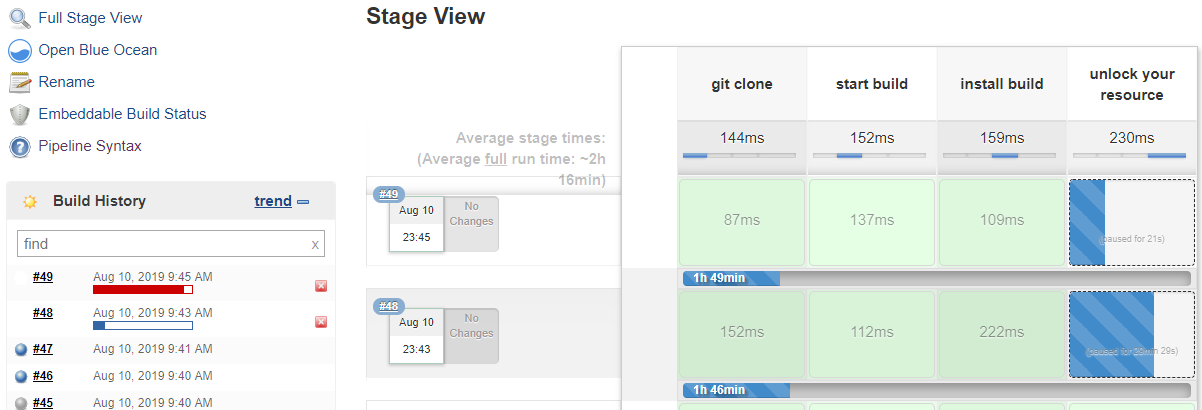Image resolution: width=1202 pixels, height=410 pixels.
Task: Collapse Build History with minus icon
Action: click(x=304, y=202)
